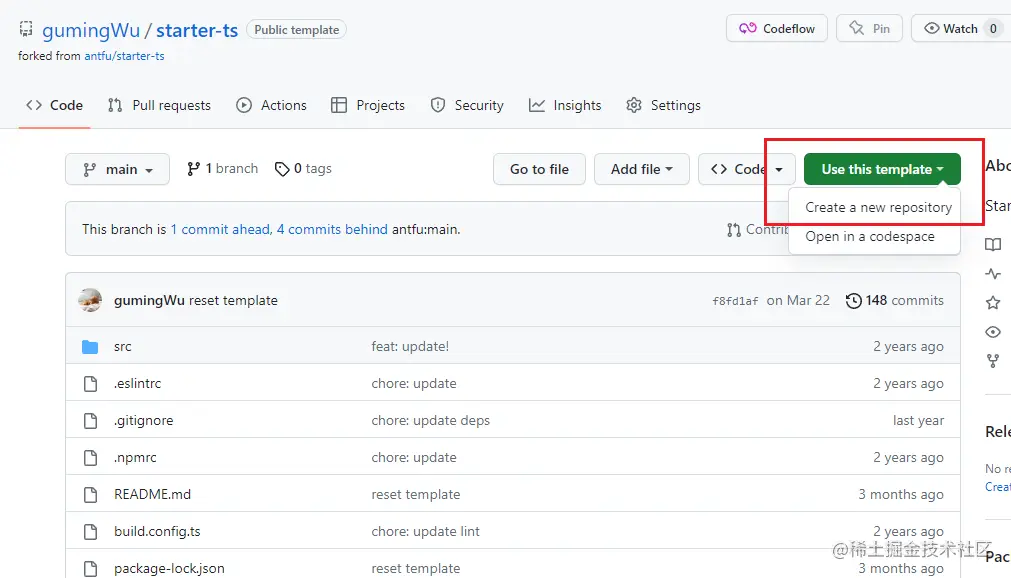This screenshot has height=578, width=1011.
Task: Choose Open in a codespace
Action: [869, 236]
